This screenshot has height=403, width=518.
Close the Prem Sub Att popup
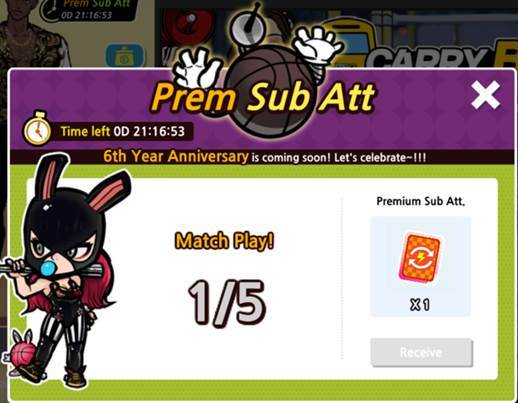486,95
